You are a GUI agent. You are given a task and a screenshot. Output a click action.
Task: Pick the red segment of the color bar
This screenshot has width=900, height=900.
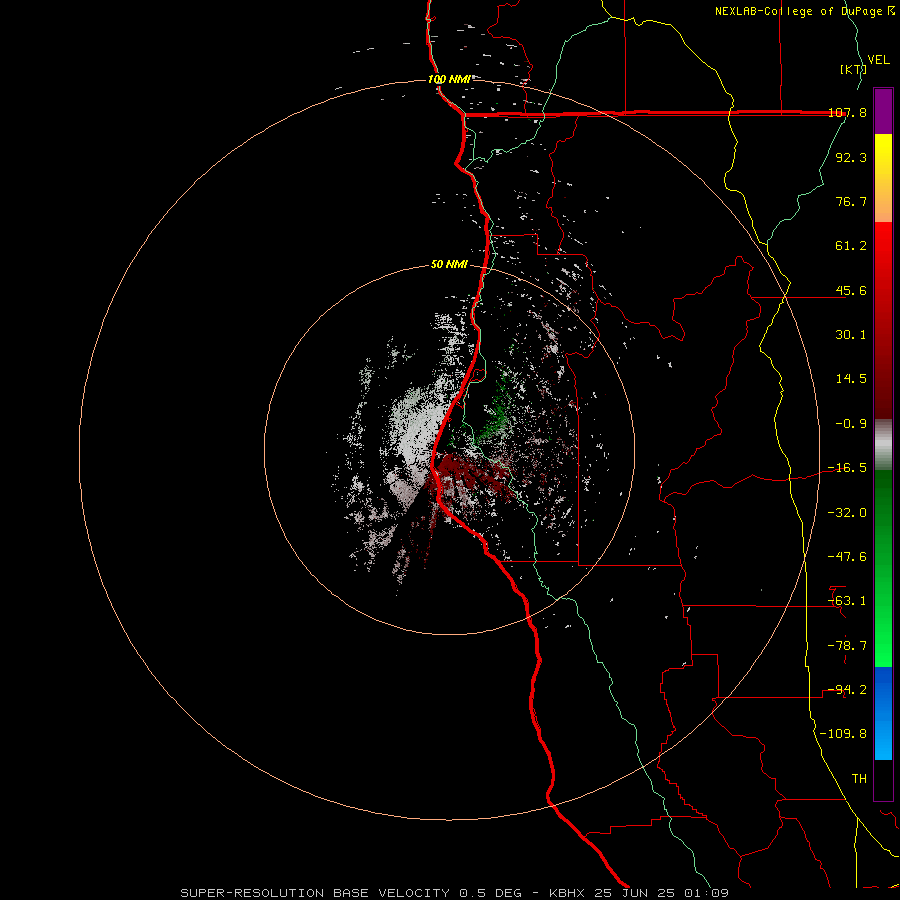[x=883, y=320]
